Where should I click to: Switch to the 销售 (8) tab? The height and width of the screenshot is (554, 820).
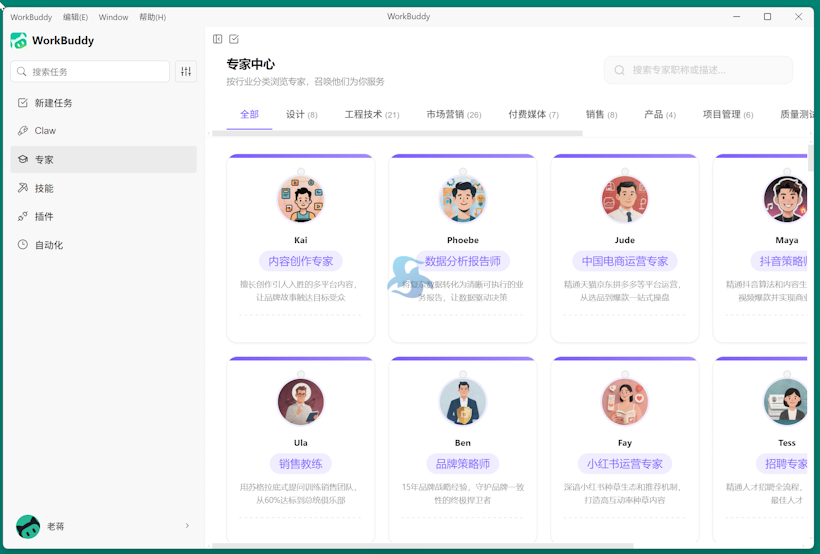pos(601,114)
